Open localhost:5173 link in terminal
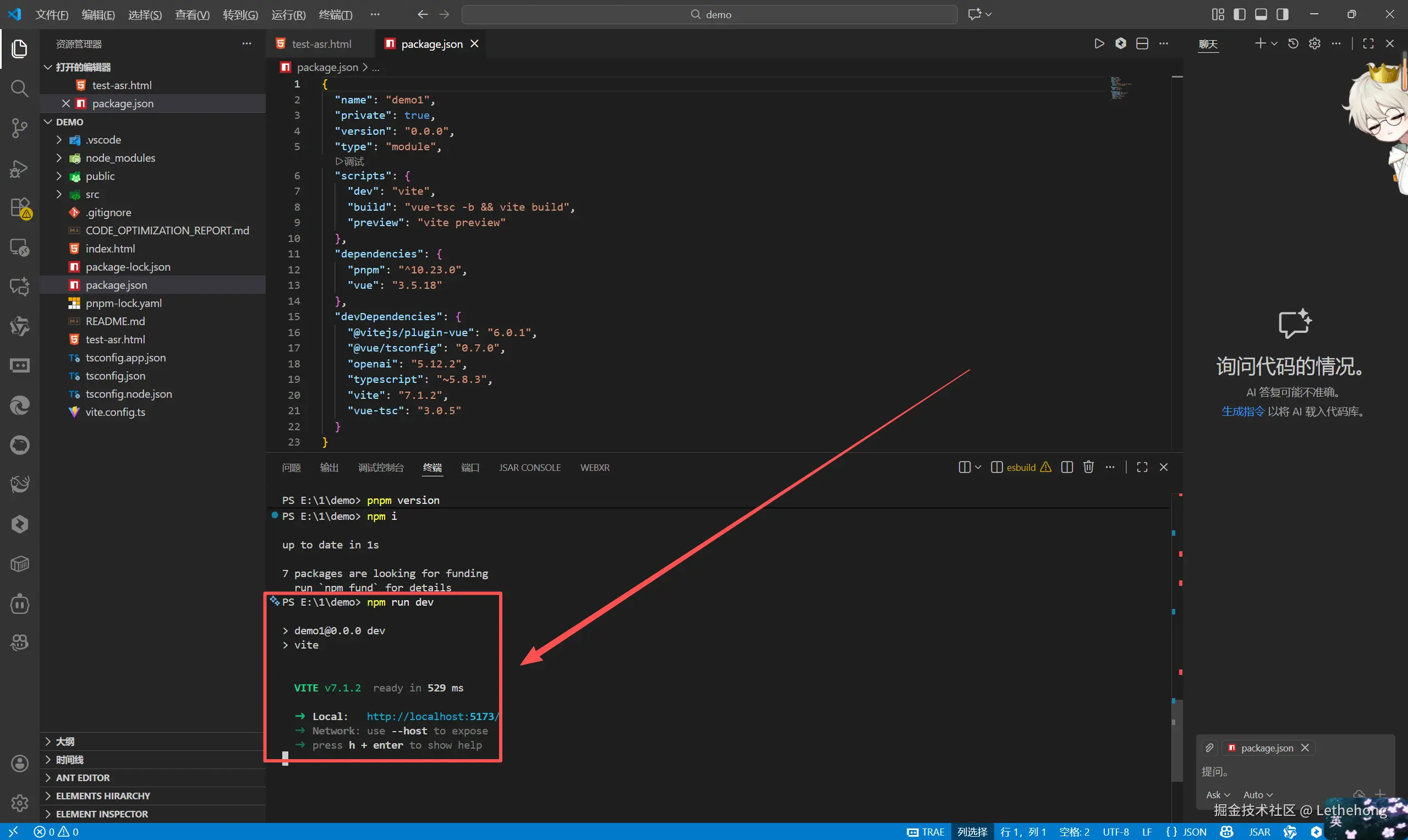The height and width of the screenshot is (840, 1408). pos(432,716)
